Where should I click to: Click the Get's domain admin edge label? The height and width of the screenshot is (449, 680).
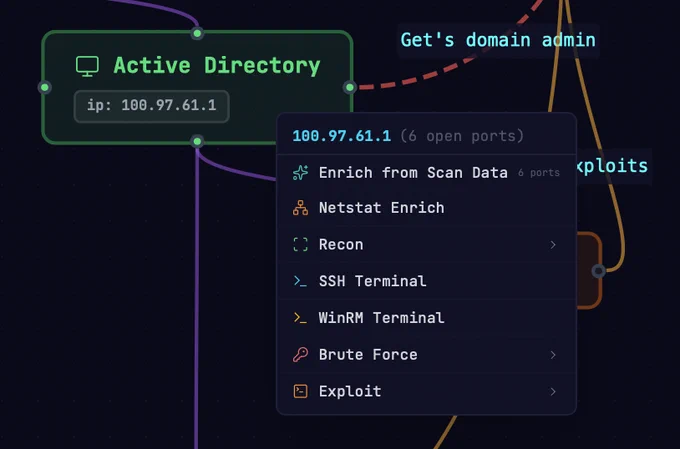(498, 40)
